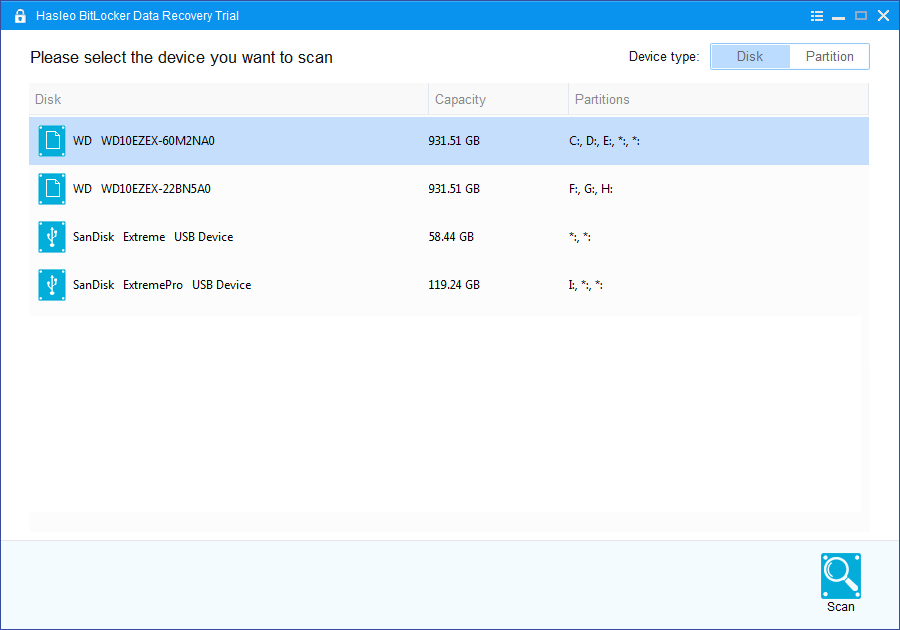Click partitions *:, *: of SanDisk Extreme

(580, 237)
